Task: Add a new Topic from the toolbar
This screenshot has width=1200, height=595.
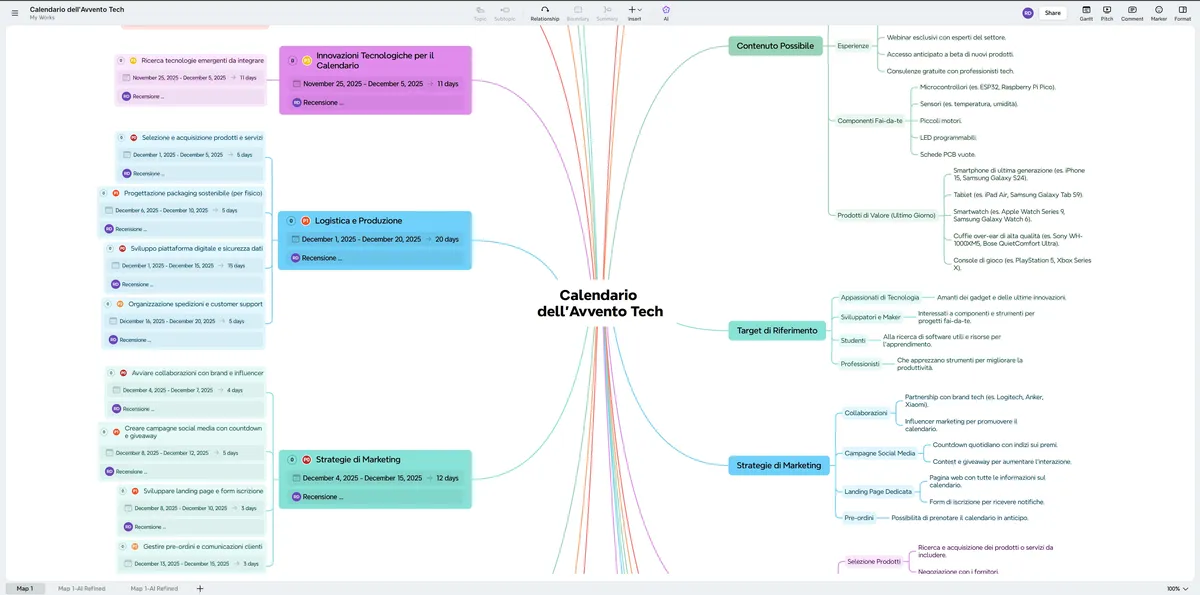Action: coord(480,12)
